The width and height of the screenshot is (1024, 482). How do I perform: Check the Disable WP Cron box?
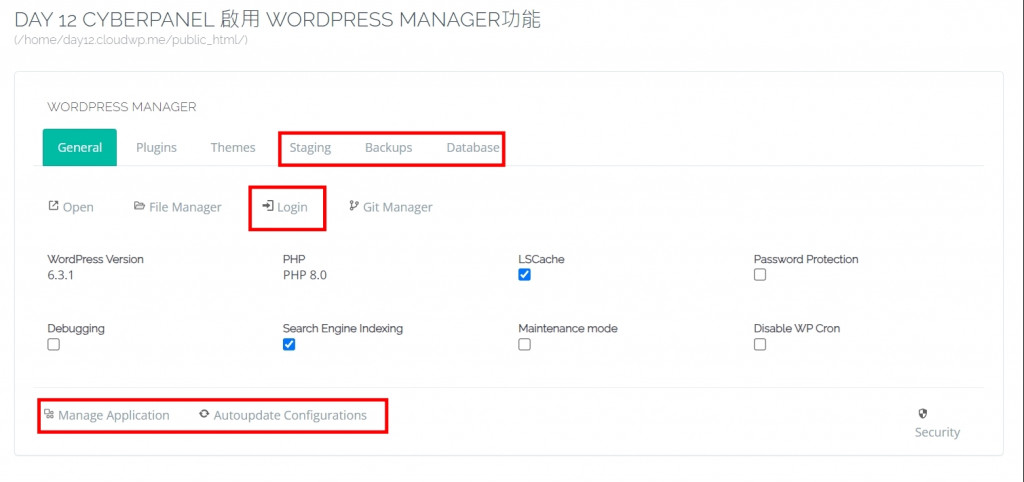click(760, 344)
